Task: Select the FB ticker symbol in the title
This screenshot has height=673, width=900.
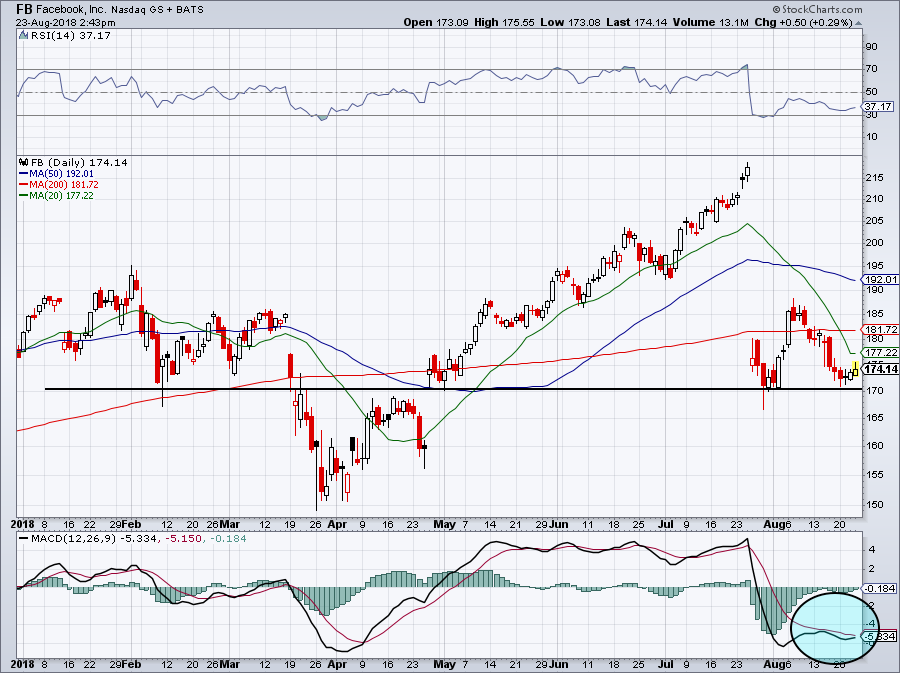Action: click(24, 9)
